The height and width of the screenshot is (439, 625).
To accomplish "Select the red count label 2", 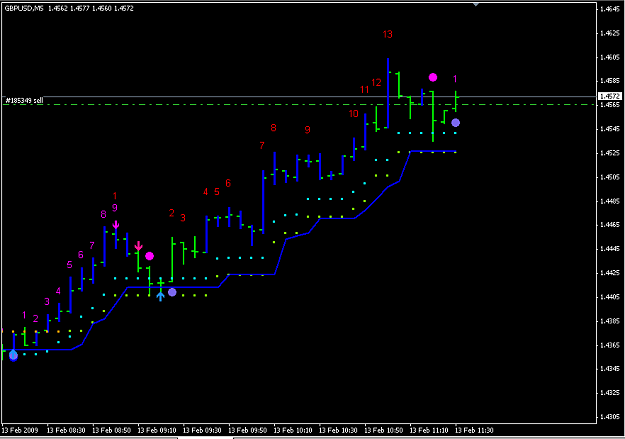I will tap(172, 213).
